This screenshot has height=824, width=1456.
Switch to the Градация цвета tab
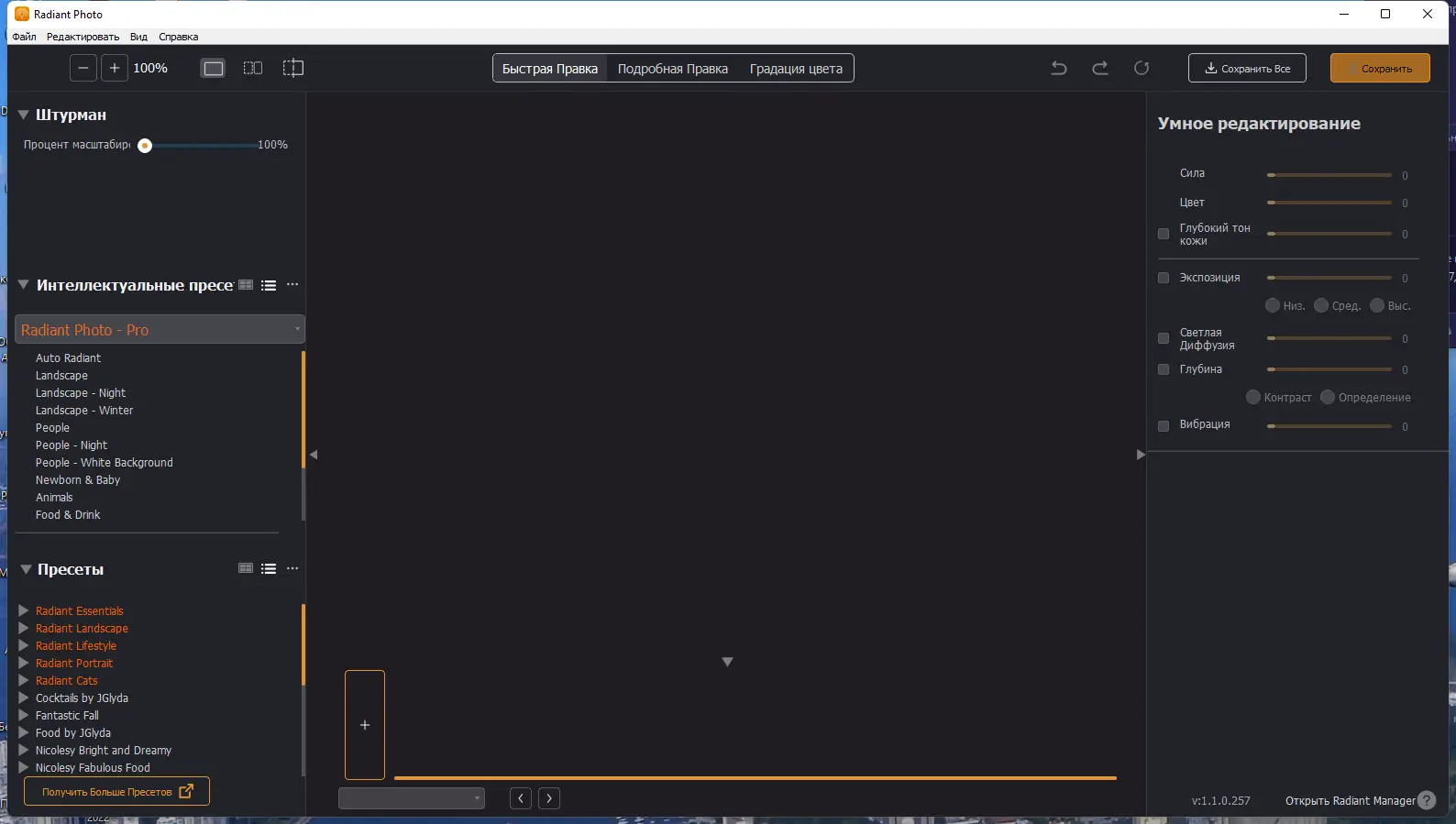(x=796, y=69)
